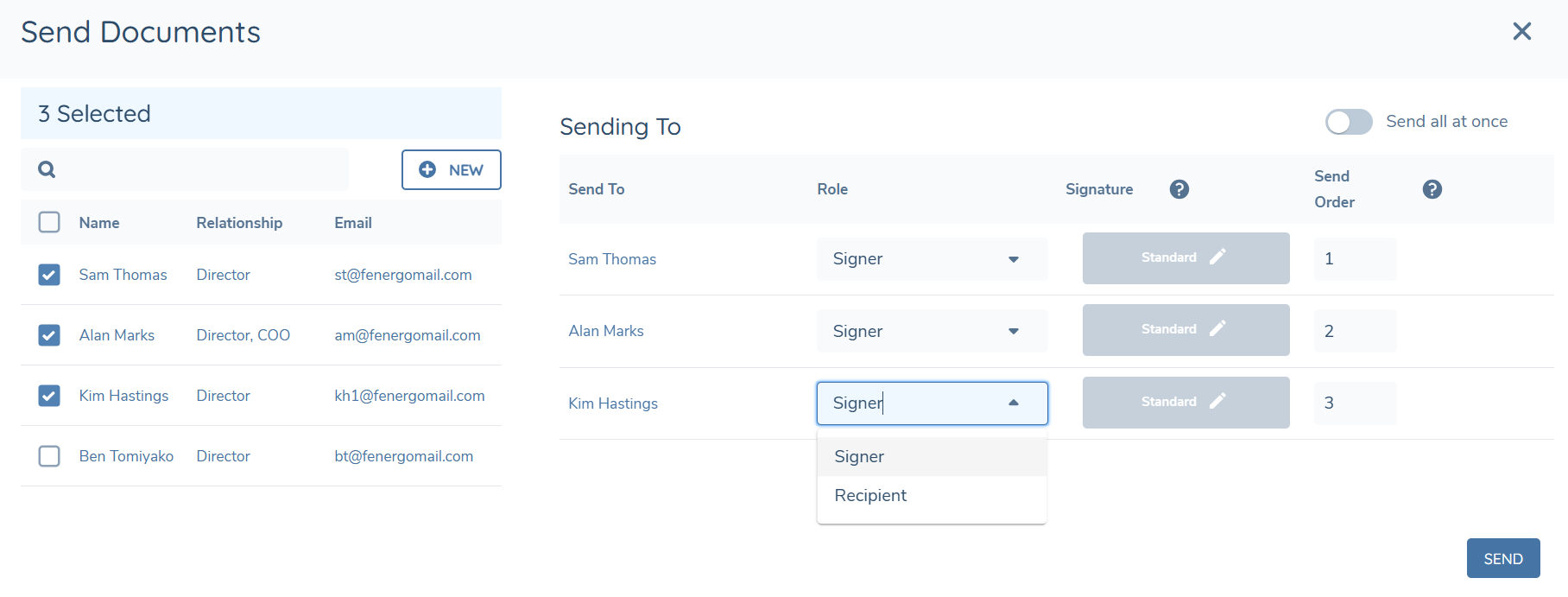Enable the Send all at once toggle
1568x597 pixels.
coord(1348,122)
